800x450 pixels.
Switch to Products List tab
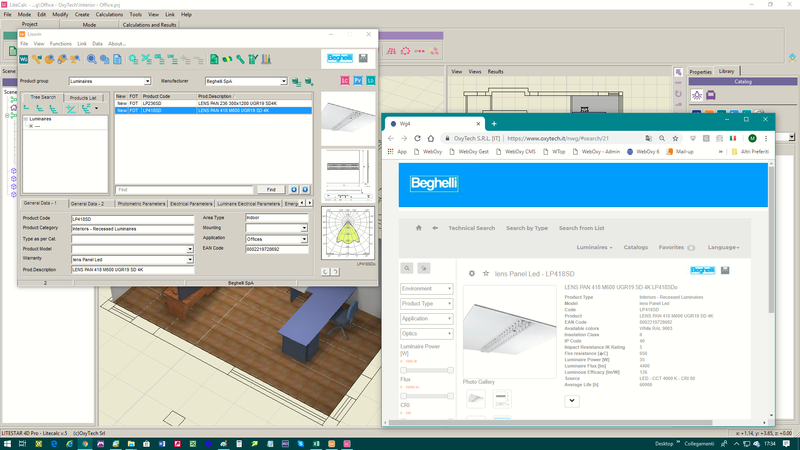tap(83, 97)
